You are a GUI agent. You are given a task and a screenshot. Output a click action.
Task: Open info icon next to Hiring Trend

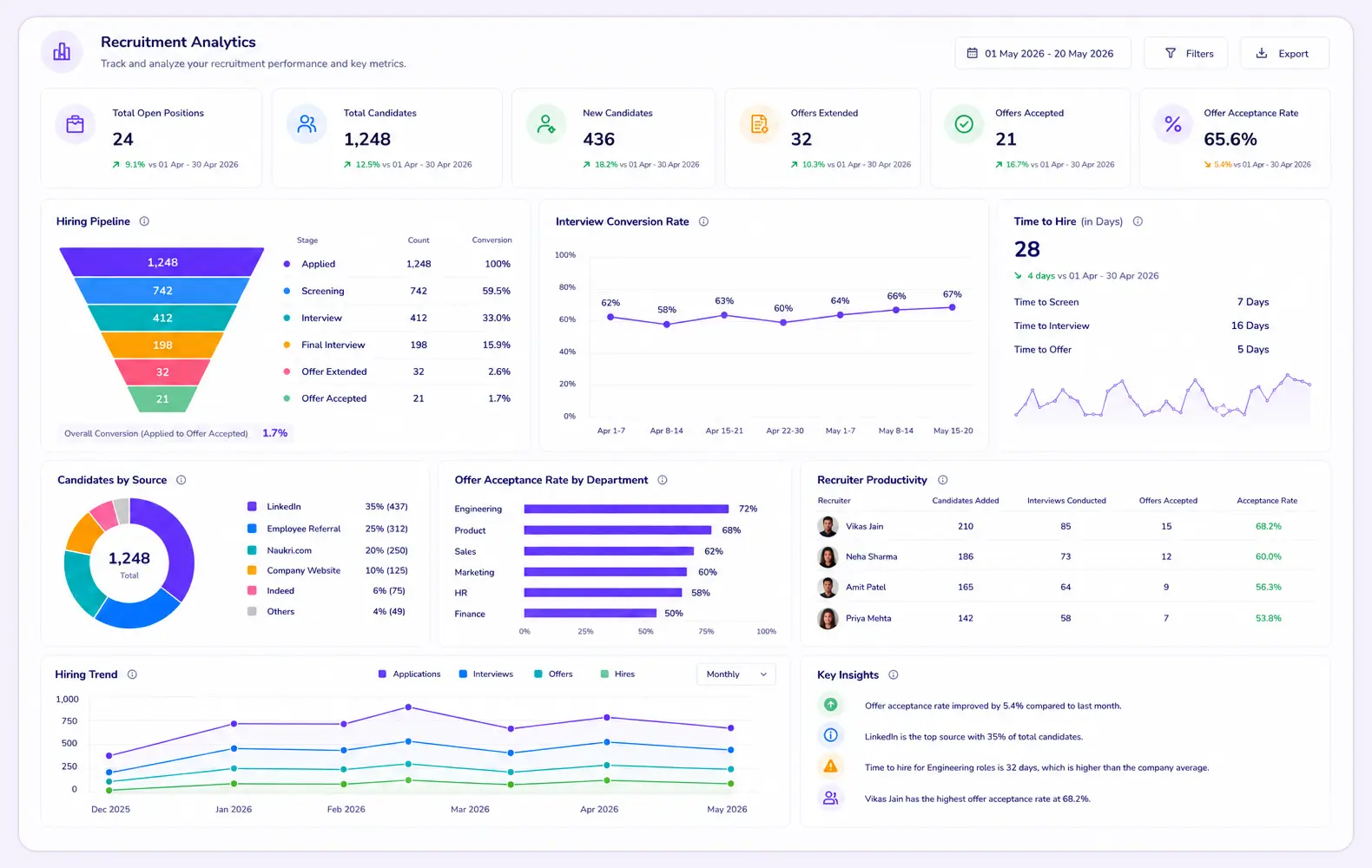[x=132, y=674]
